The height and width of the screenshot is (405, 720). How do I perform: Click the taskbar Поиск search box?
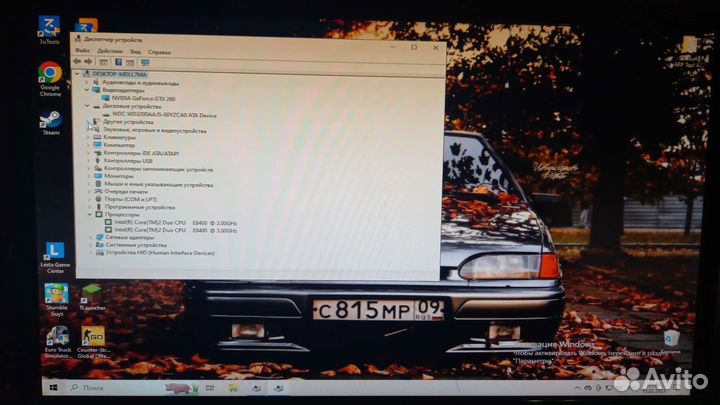click(x=115, y=388)
